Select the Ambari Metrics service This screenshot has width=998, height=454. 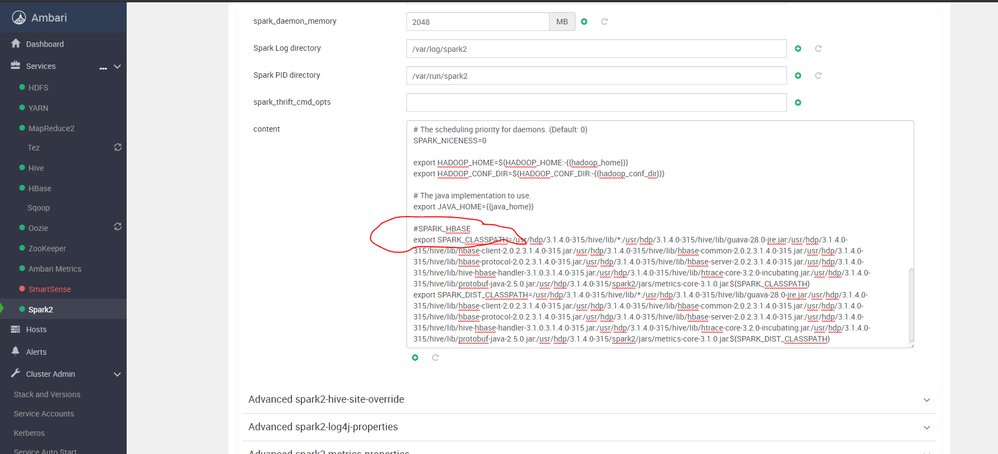55,269
